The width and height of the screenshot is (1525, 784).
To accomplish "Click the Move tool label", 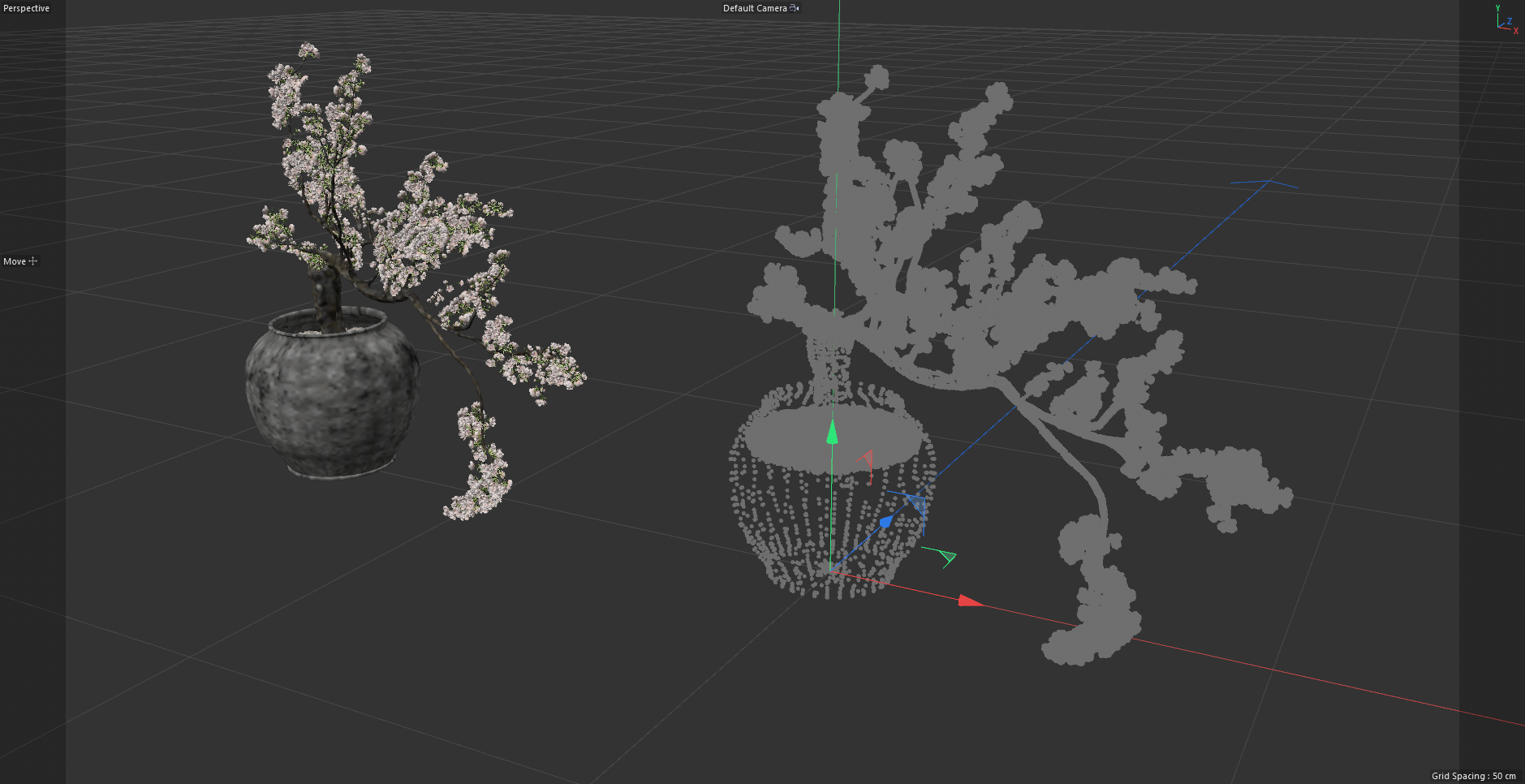I will [15, 261].
